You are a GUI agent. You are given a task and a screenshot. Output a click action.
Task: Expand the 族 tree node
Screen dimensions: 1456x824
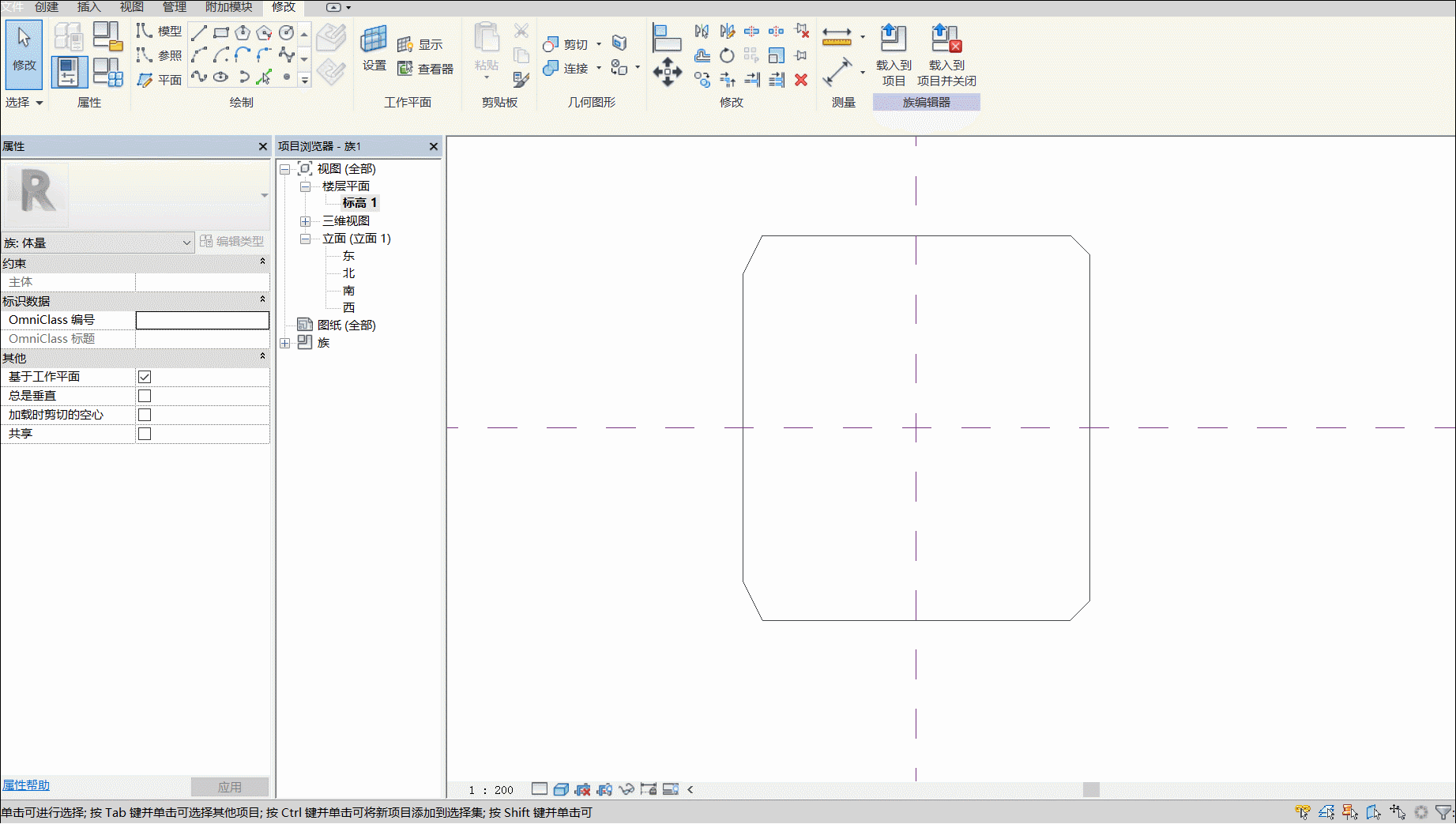coord(285,343)
